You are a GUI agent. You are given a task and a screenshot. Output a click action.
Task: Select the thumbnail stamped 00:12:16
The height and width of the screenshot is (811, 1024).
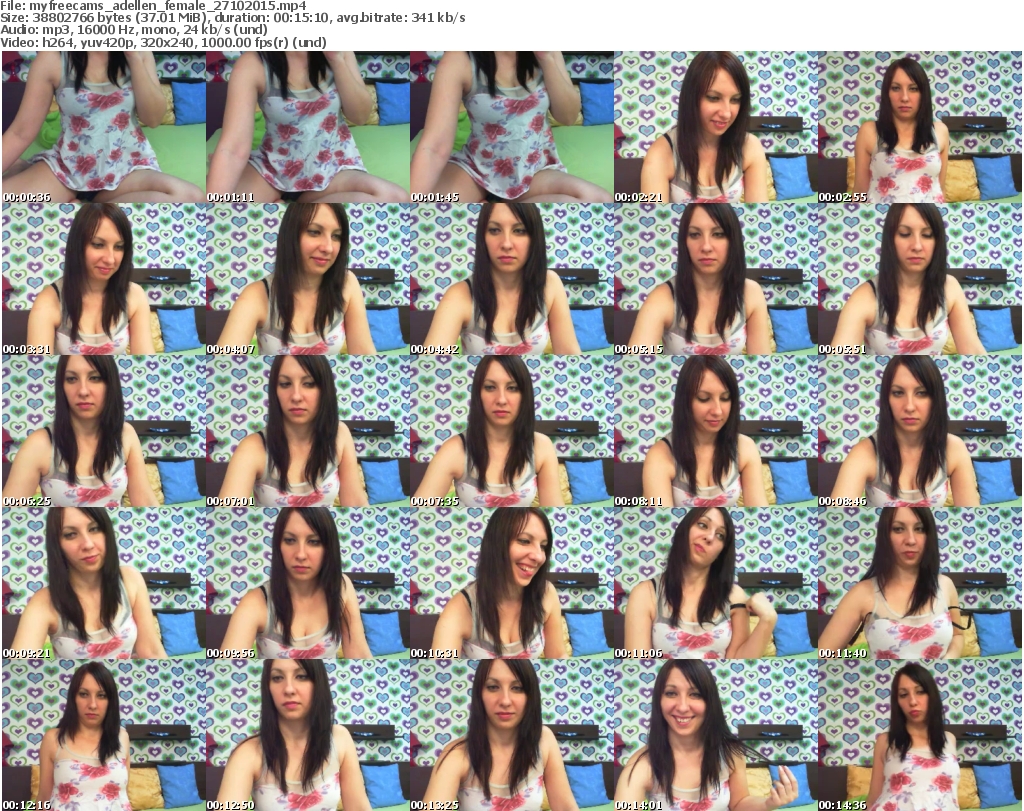[104, 735]
